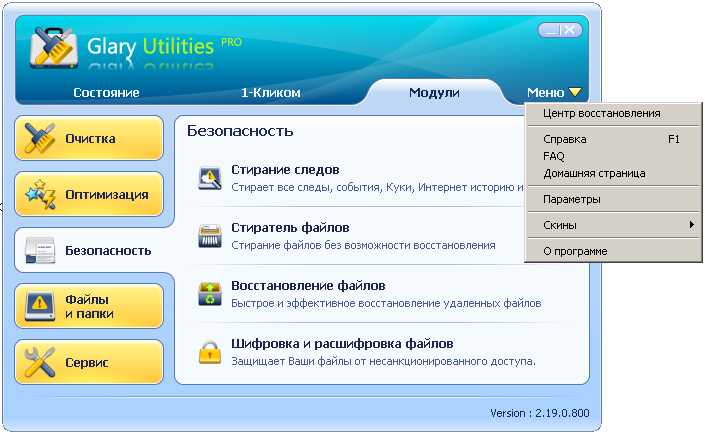Expand the Скины submenu arrow

pyautogui.click(x=692, y=224)
